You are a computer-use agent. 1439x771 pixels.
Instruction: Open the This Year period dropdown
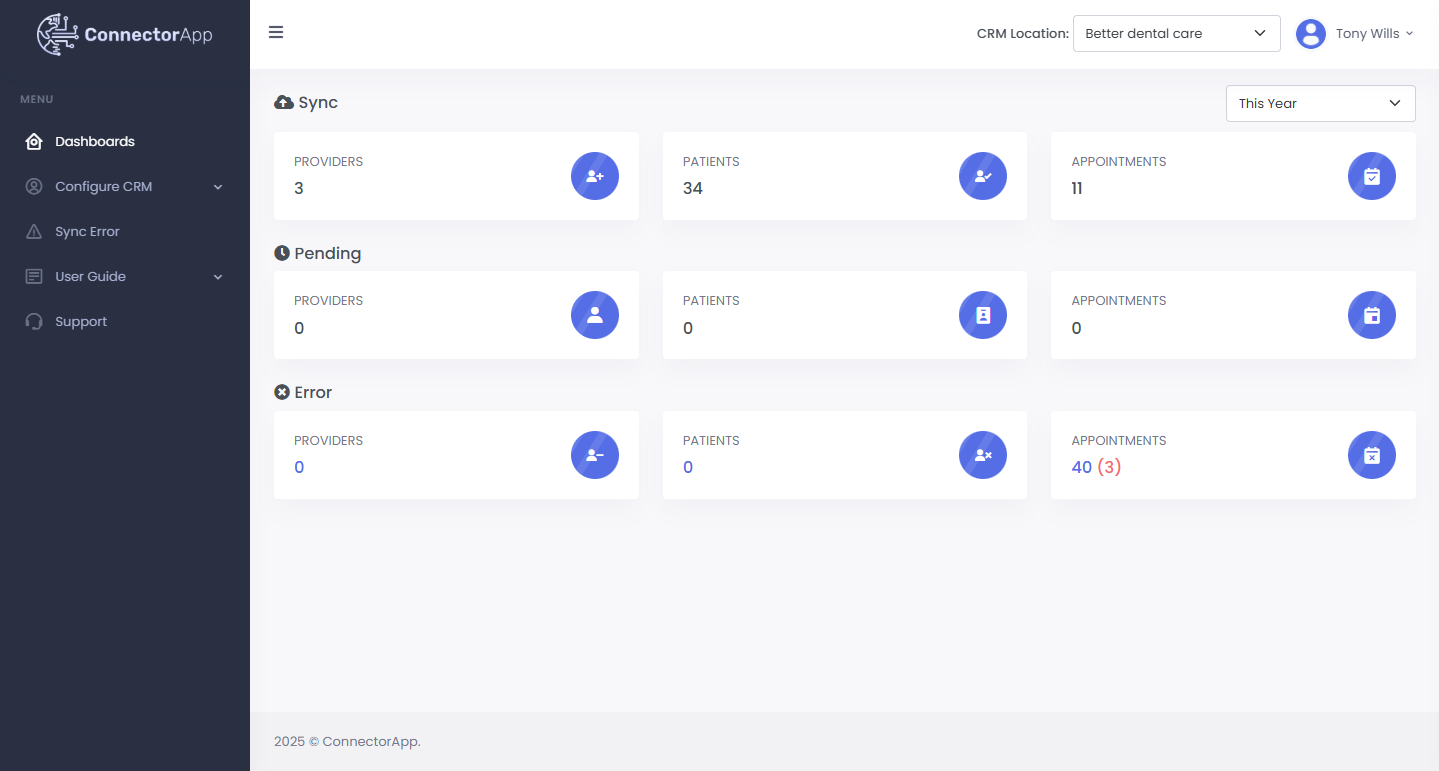click(x=1320, y=103)
